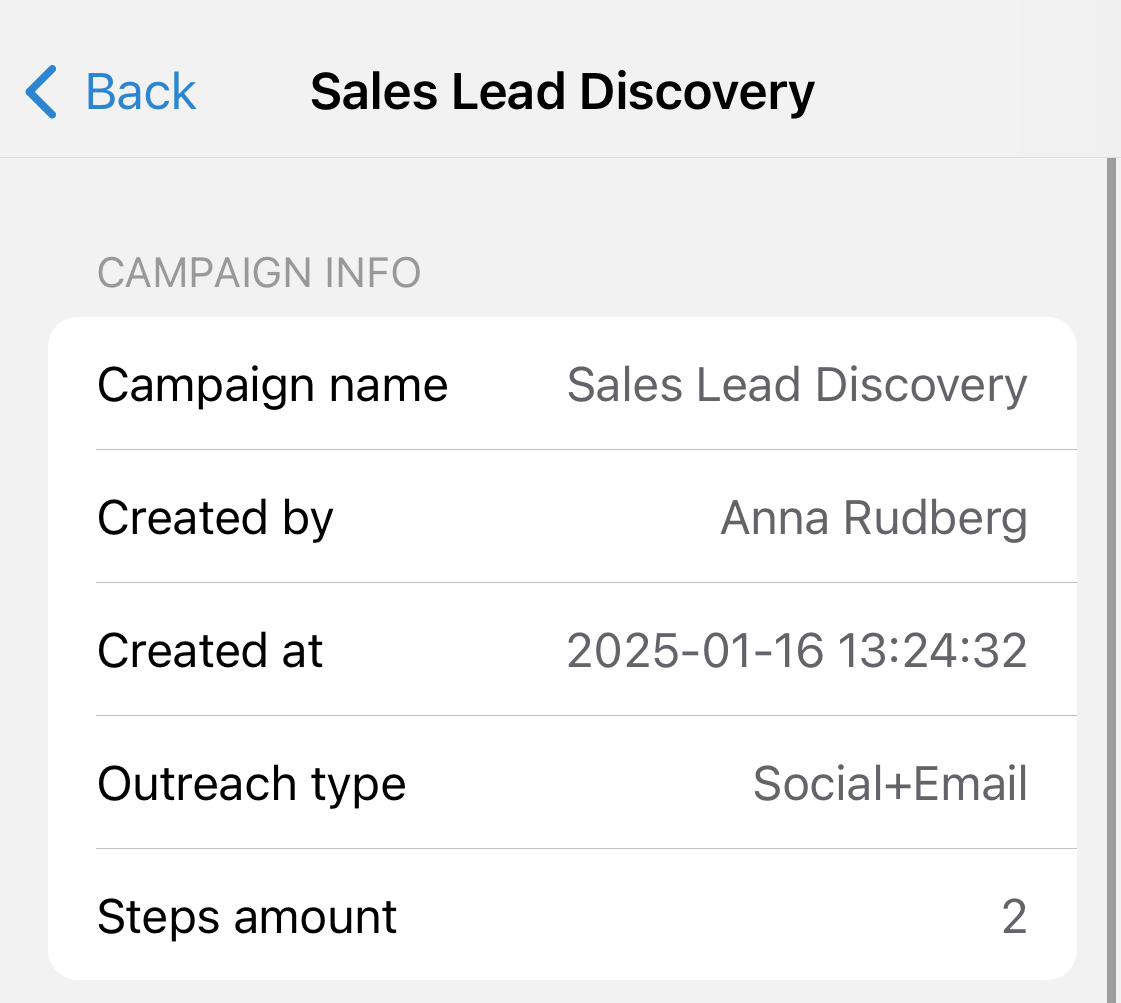Click the vertical scrollbar on the right edge
The image size is (1121, 1003).
click(1111, 580)
